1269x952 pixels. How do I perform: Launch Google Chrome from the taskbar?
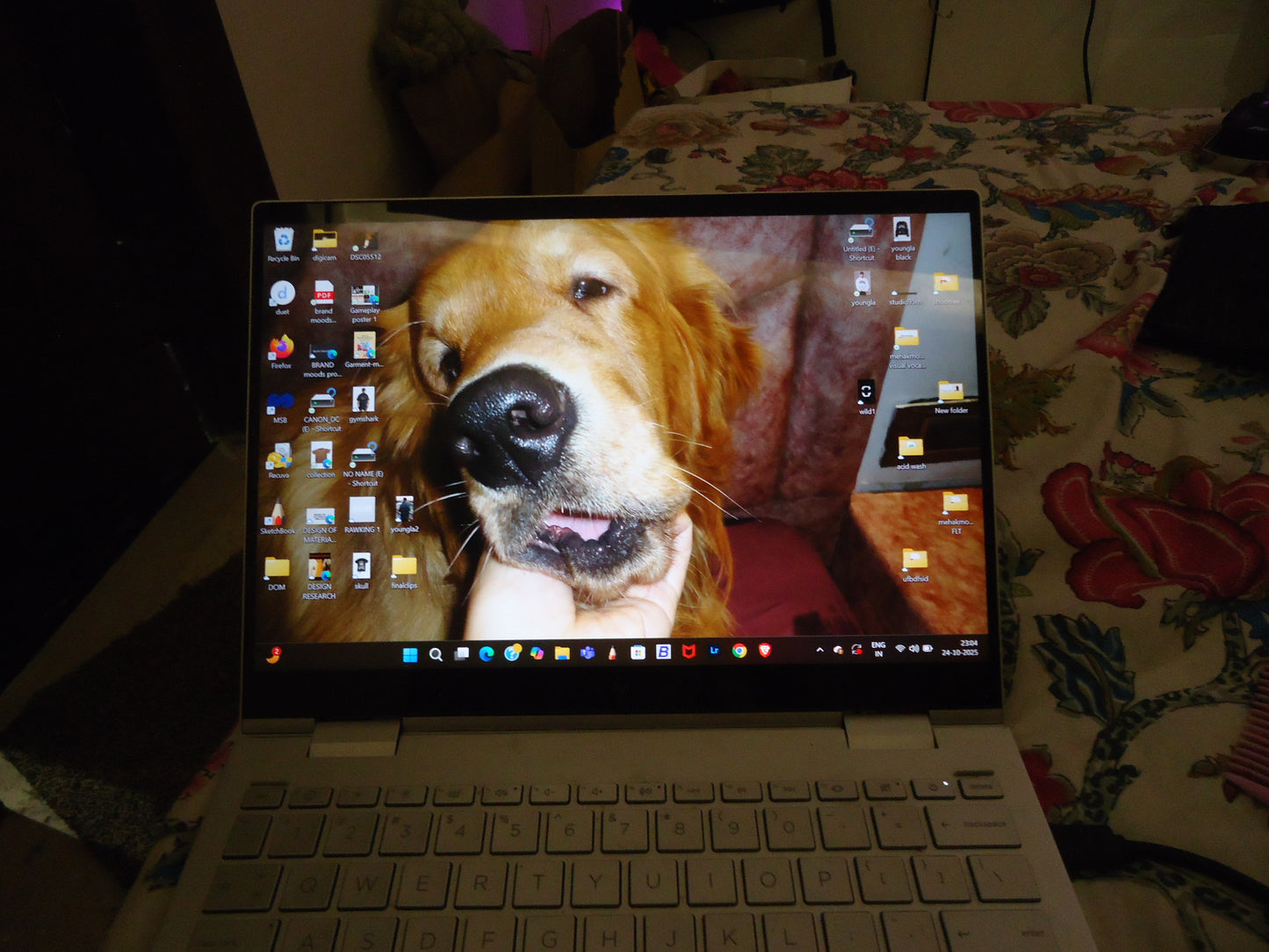click(739, 651)
